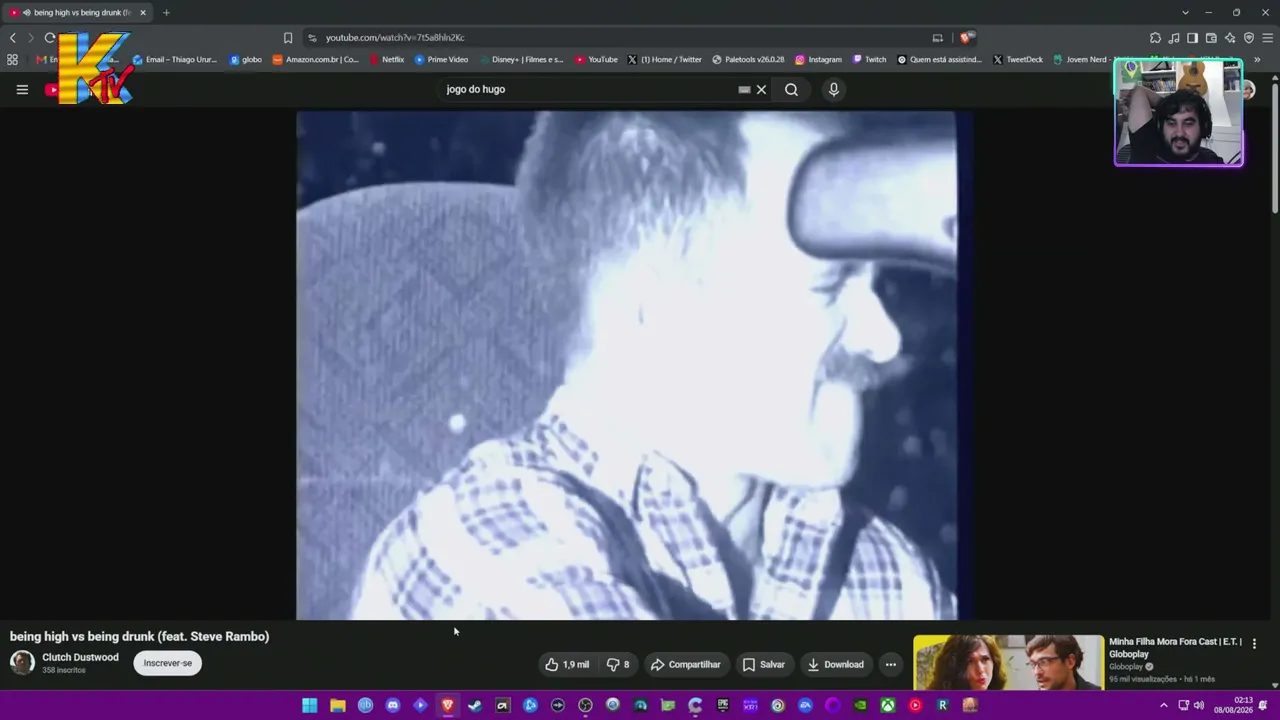Open the Amazon.com.br bookmark
Viewport: 1280px width, 720px height.
pyautogui.click(x=316, y=60)
